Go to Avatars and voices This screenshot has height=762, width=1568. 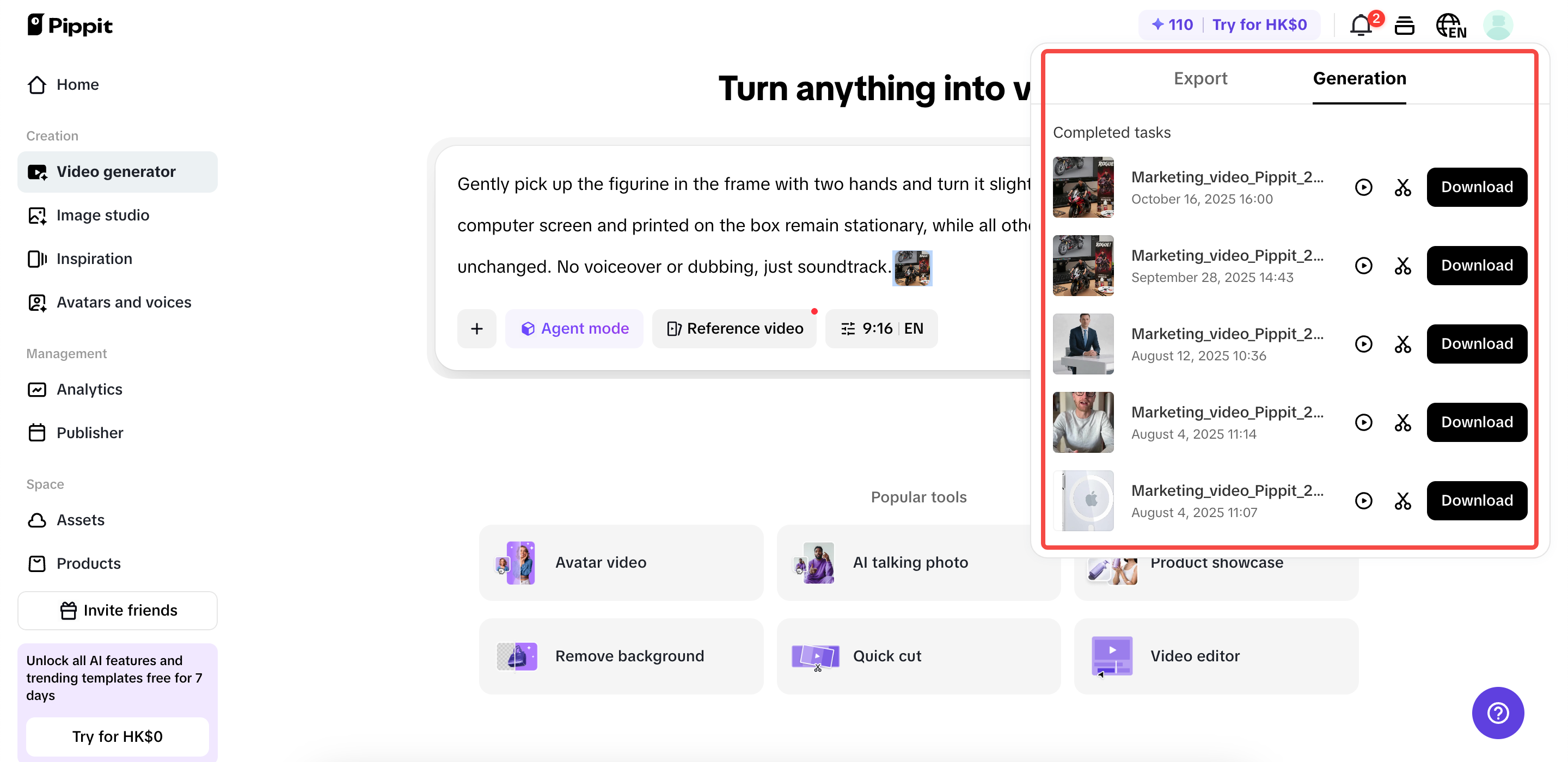click(124, 303)
